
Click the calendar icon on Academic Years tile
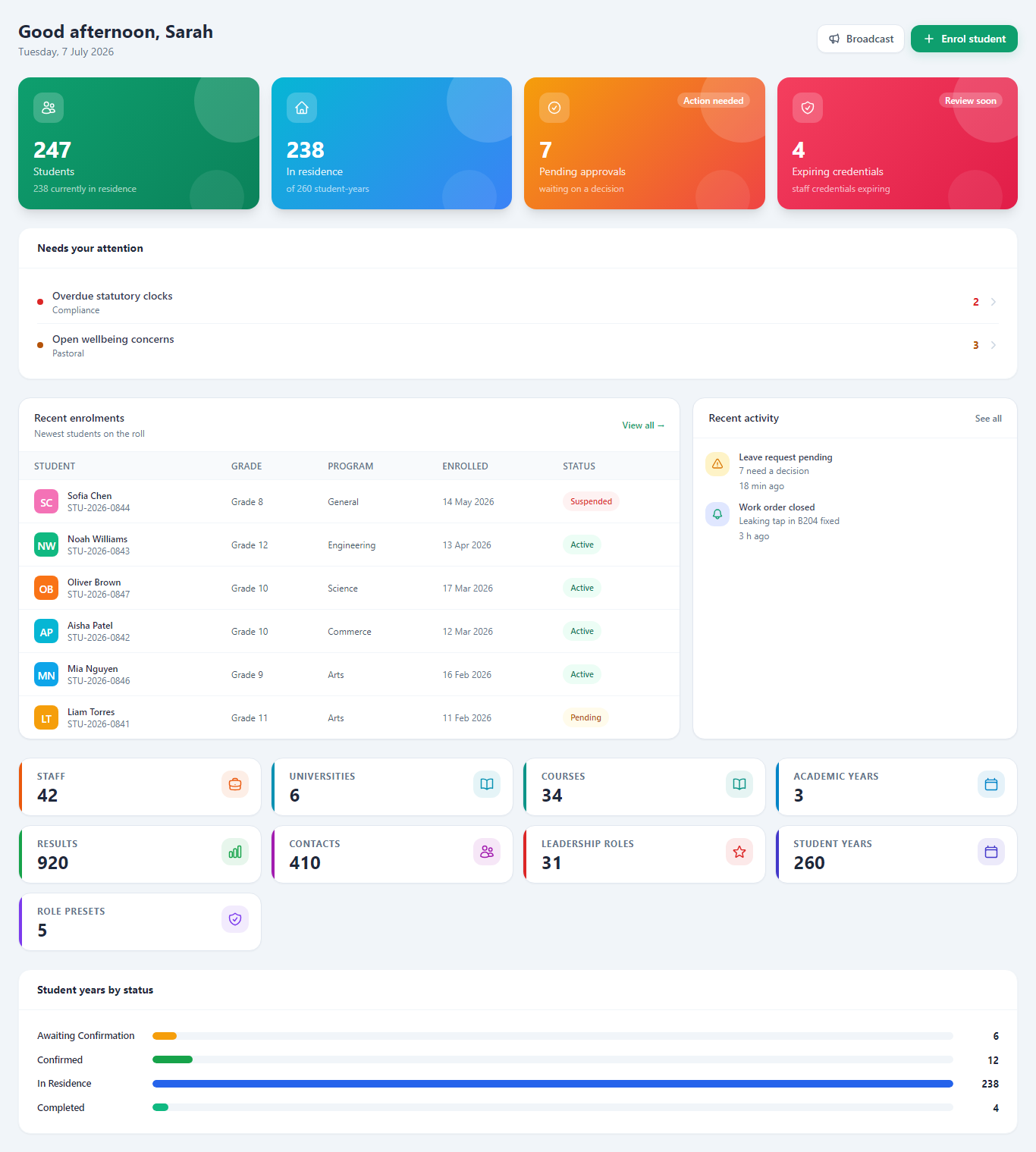991,784
